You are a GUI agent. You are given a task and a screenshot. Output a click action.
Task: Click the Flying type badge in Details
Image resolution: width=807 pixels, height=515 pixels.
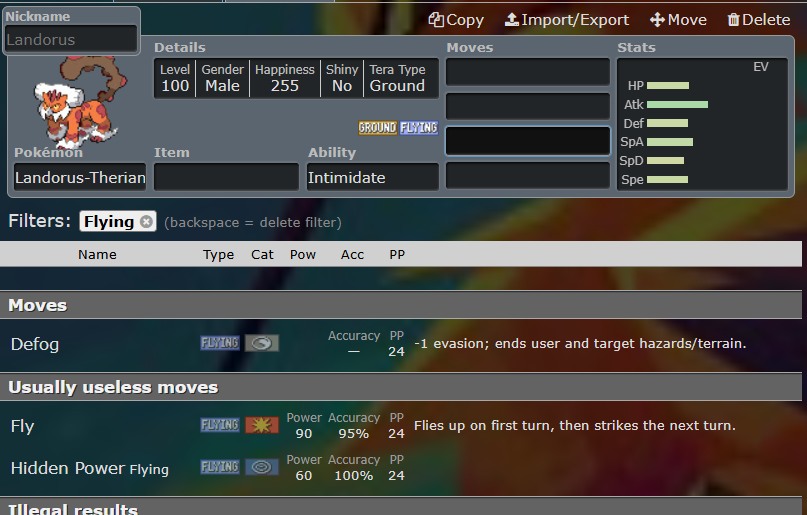click(x=418, y=128)
